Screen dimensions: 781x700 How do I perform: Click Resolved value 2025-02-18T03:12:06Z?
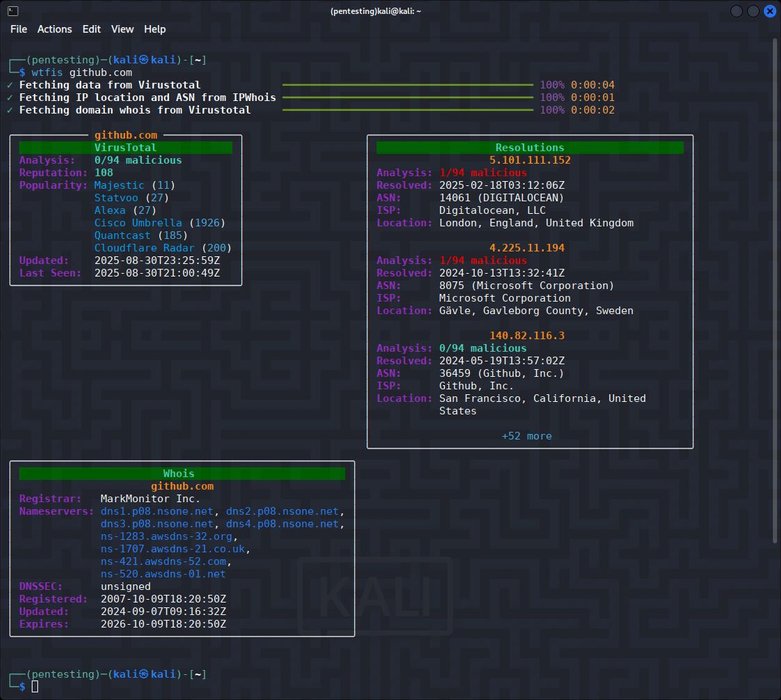[x=502, y=185]
